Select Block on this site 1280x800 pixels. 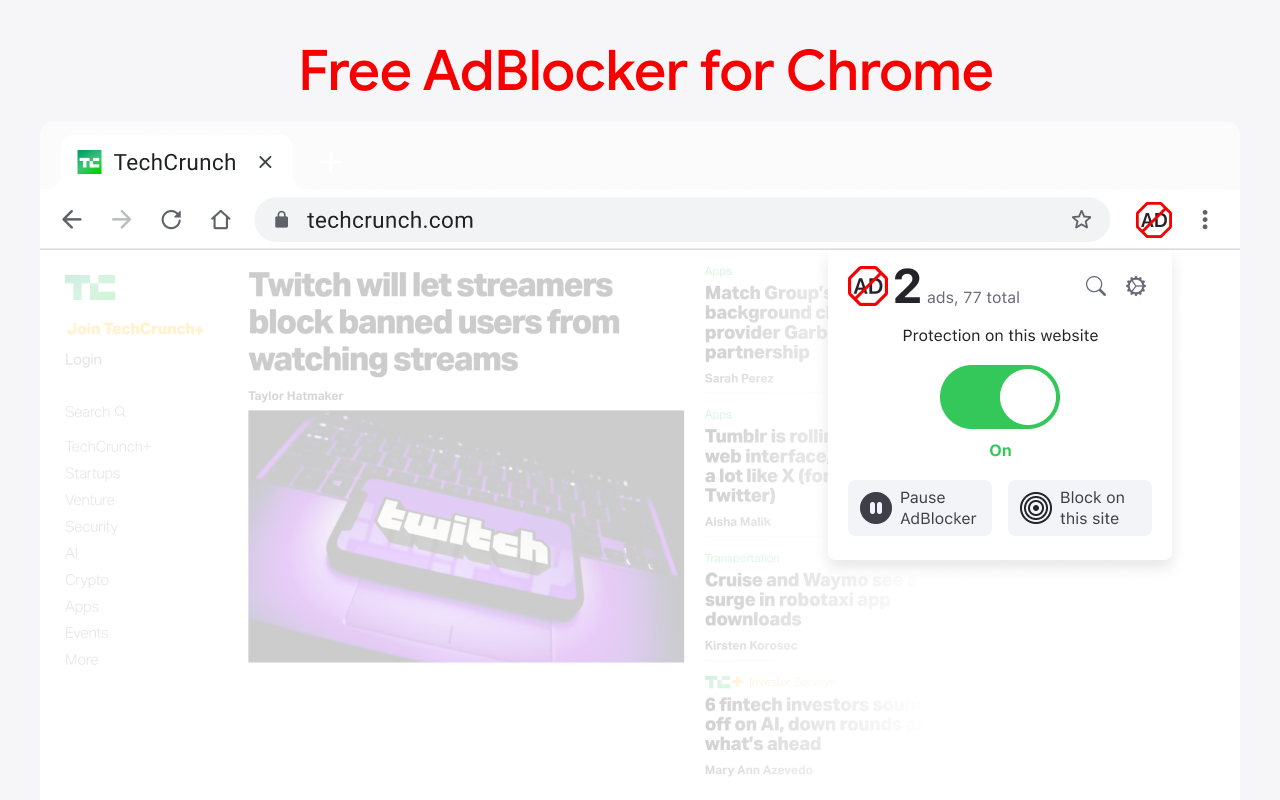[x=1080, y=508]
